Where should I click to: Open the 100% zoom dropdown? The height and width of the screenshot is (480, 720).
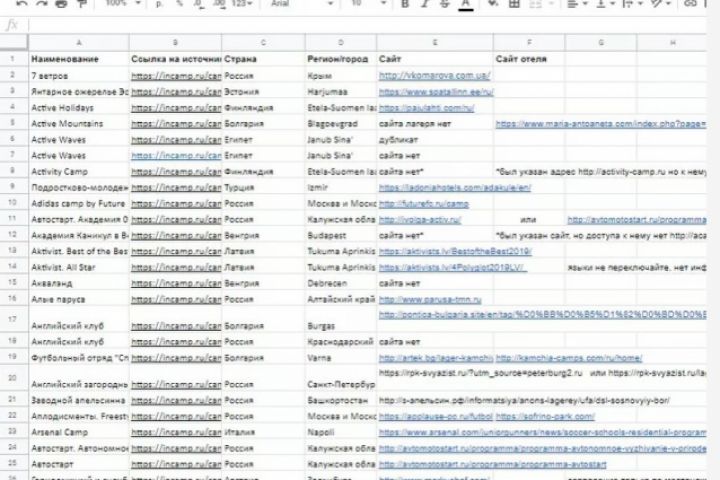(123, 3)
